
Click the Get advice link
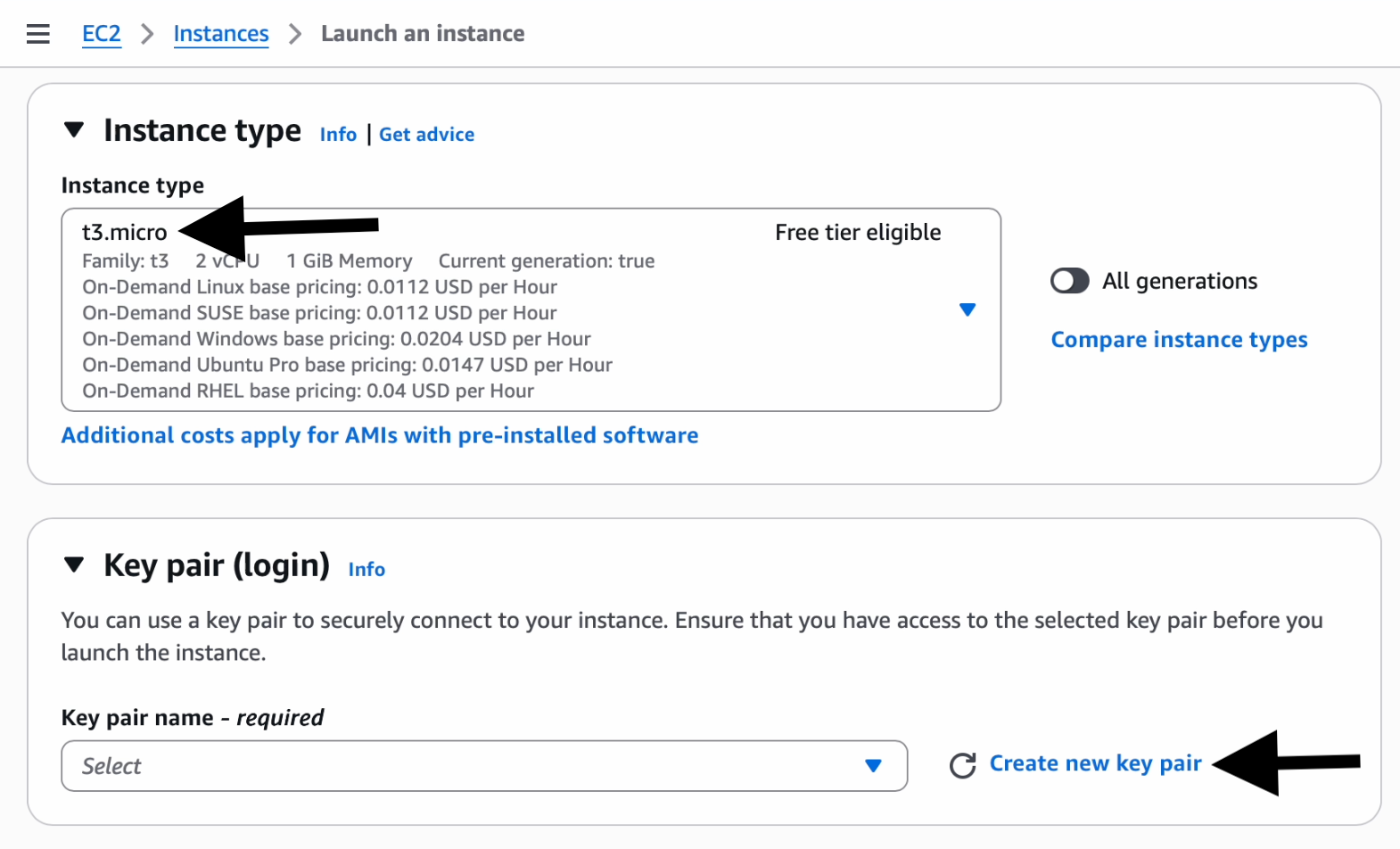426,135
